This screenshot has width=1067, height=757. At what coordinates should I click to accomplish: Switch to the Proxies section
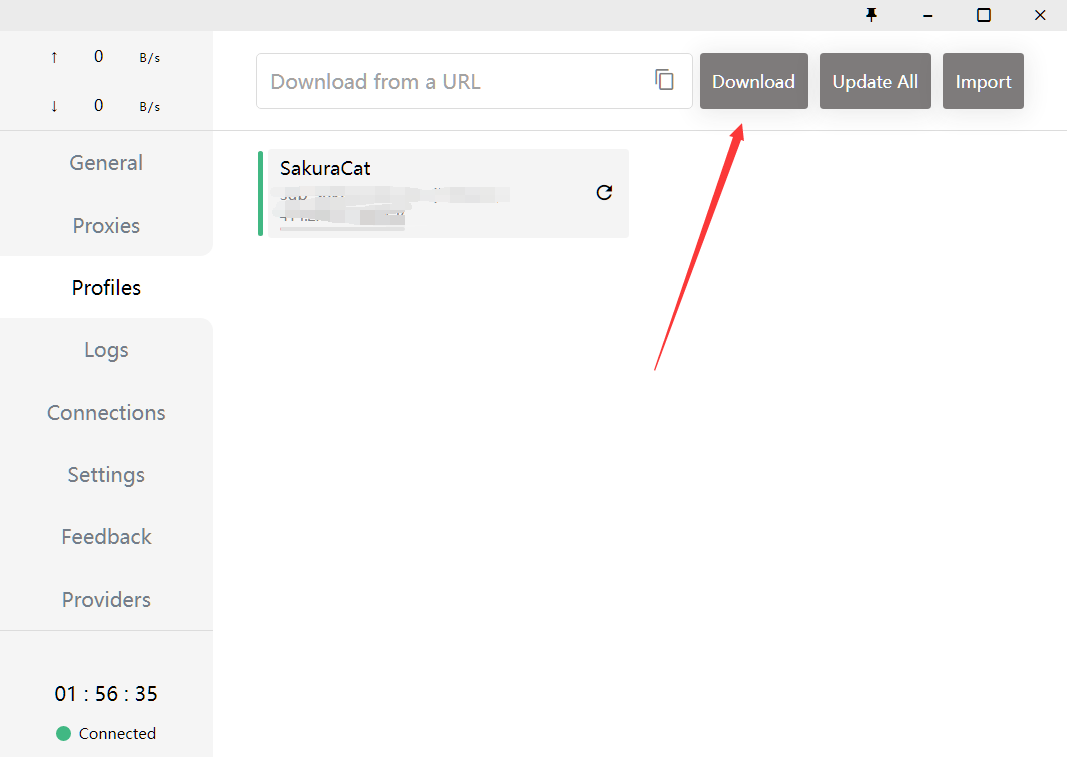pyautogui.click(x=106, y=226)
